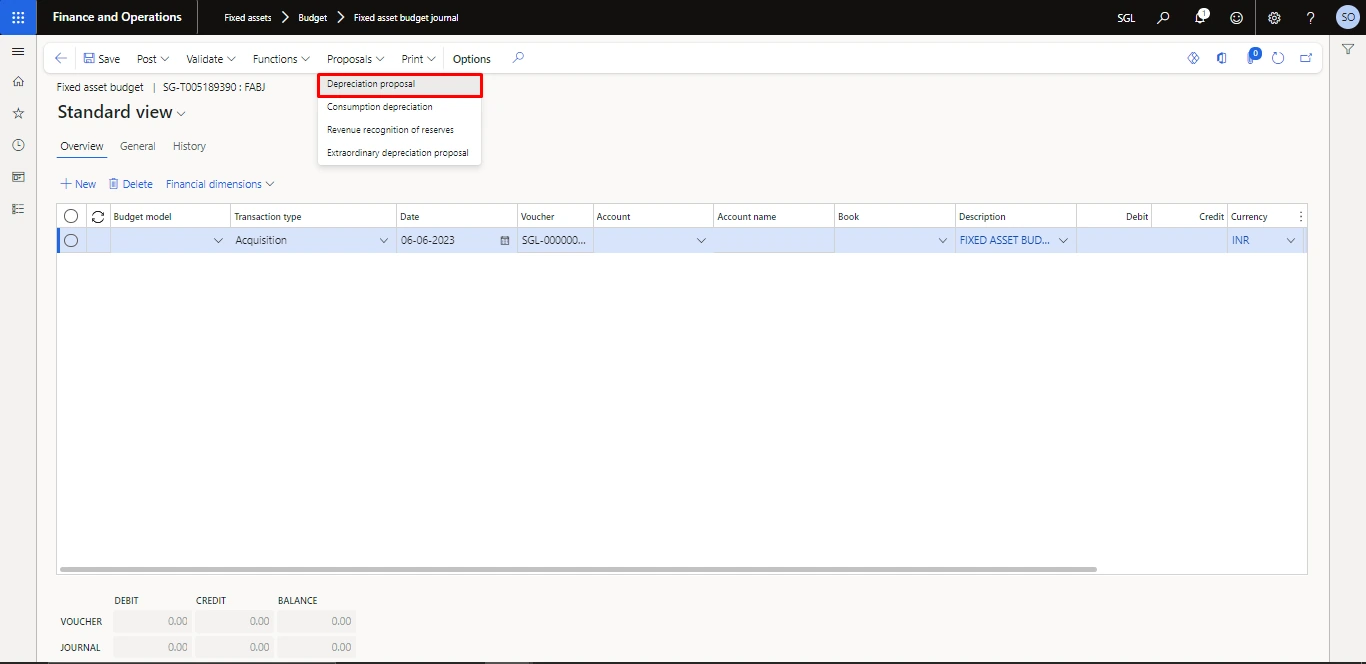
Task: Click the action pane search magnifier
Action: click(518, 58)
